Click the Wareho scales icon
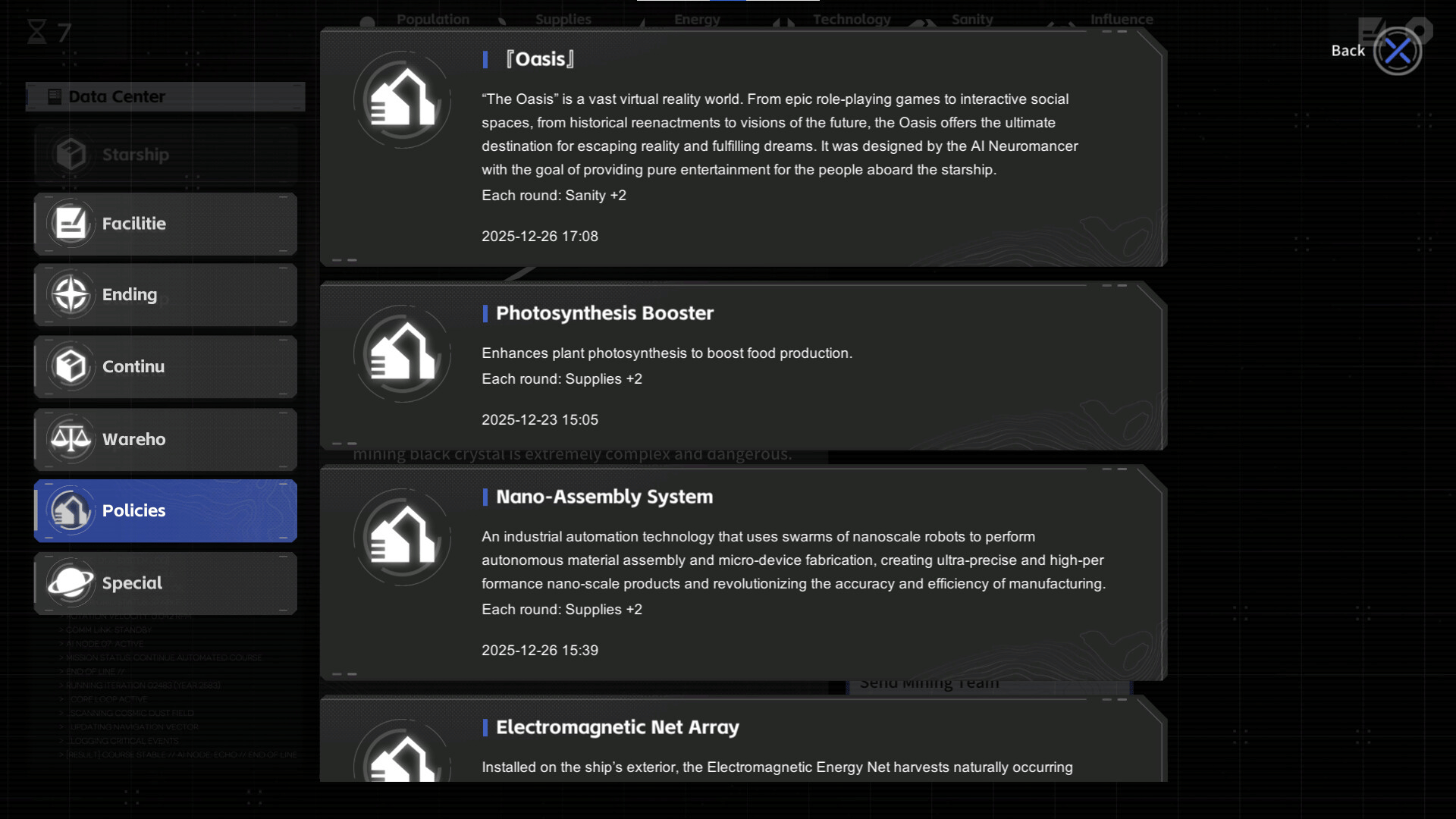 71,439
